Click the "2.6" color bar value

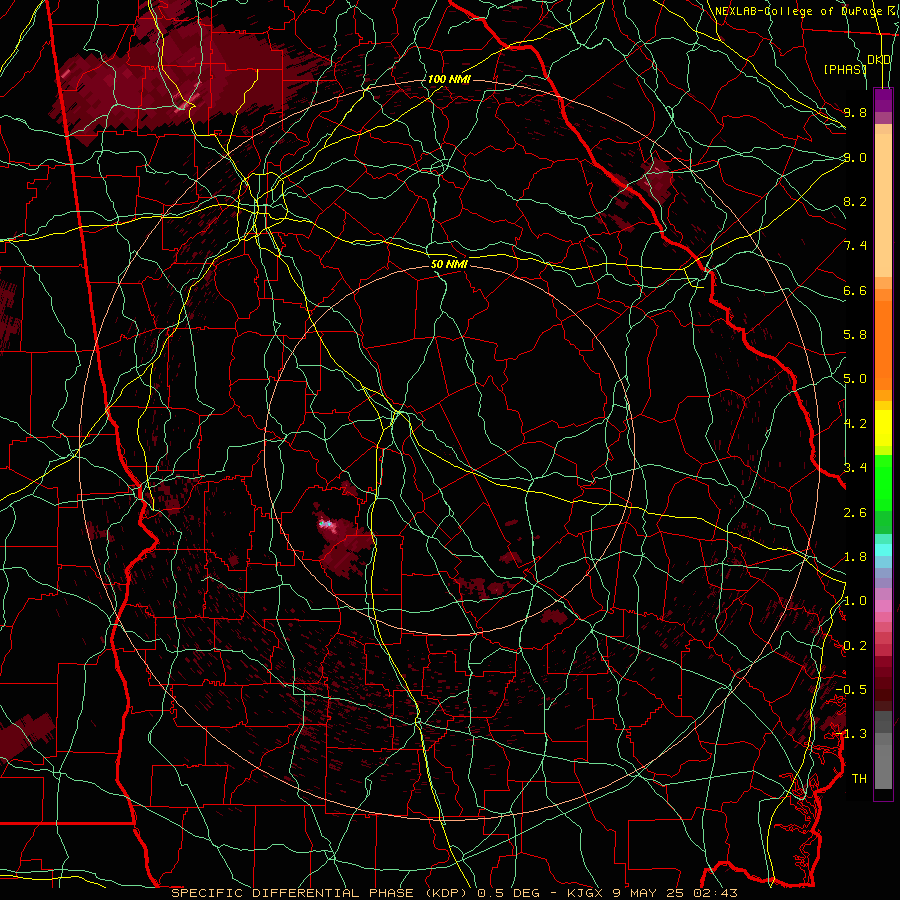[x=855, y=512]
